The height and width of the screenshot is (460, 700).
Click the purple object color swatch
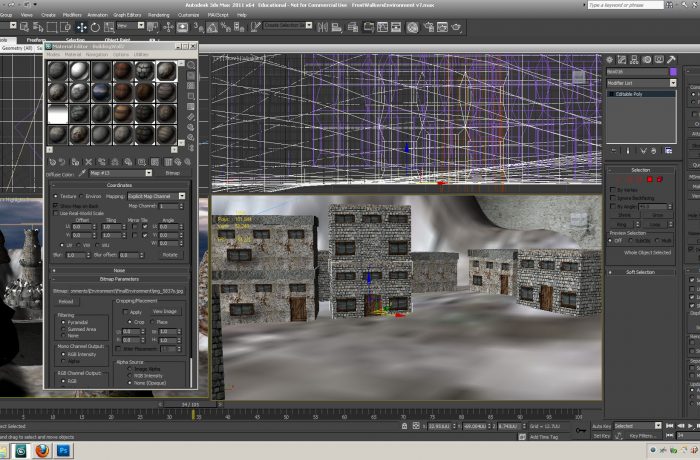672,72
